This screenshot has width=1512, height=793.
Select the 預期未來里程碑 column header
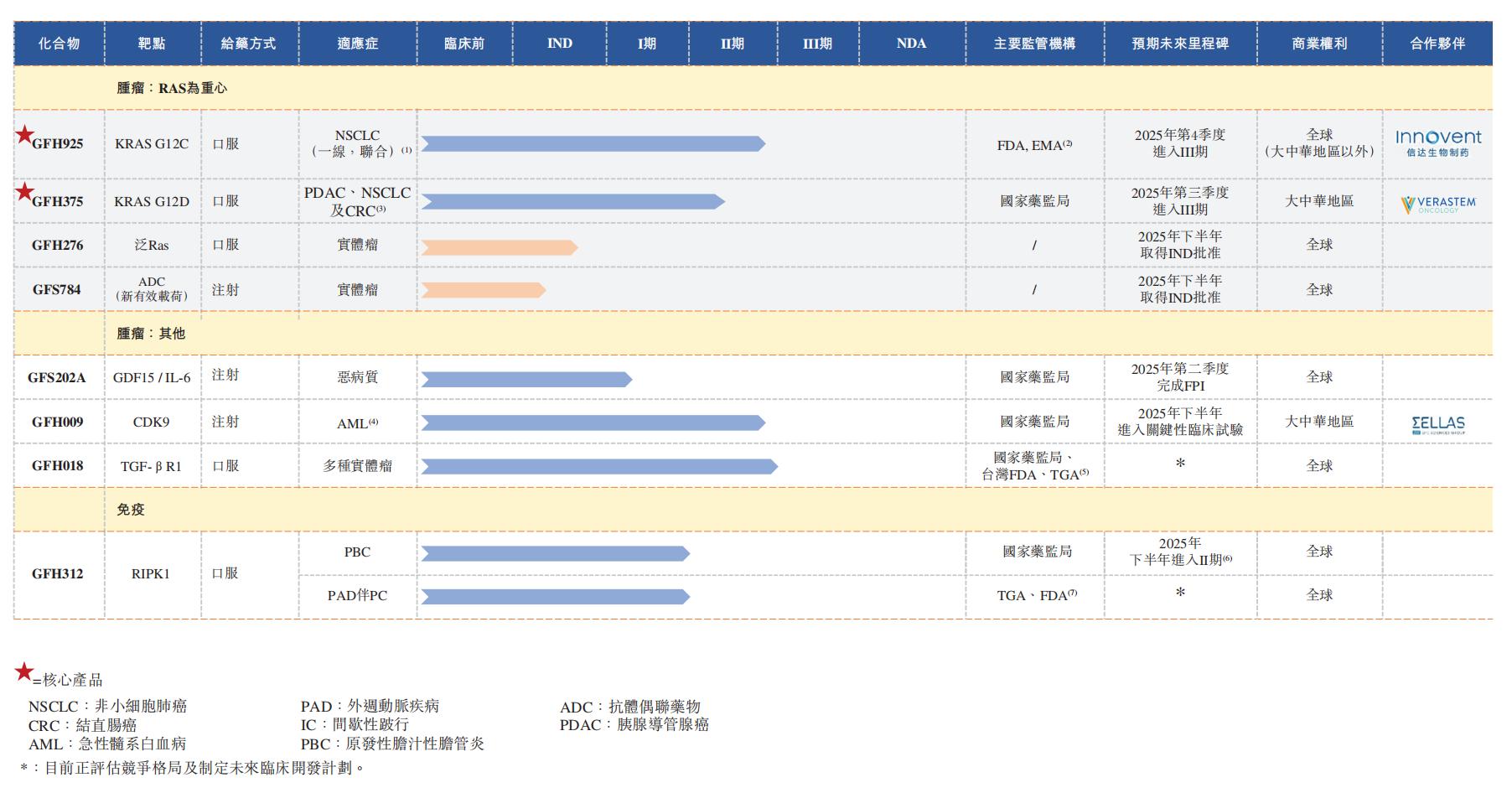coord(1180,44)
